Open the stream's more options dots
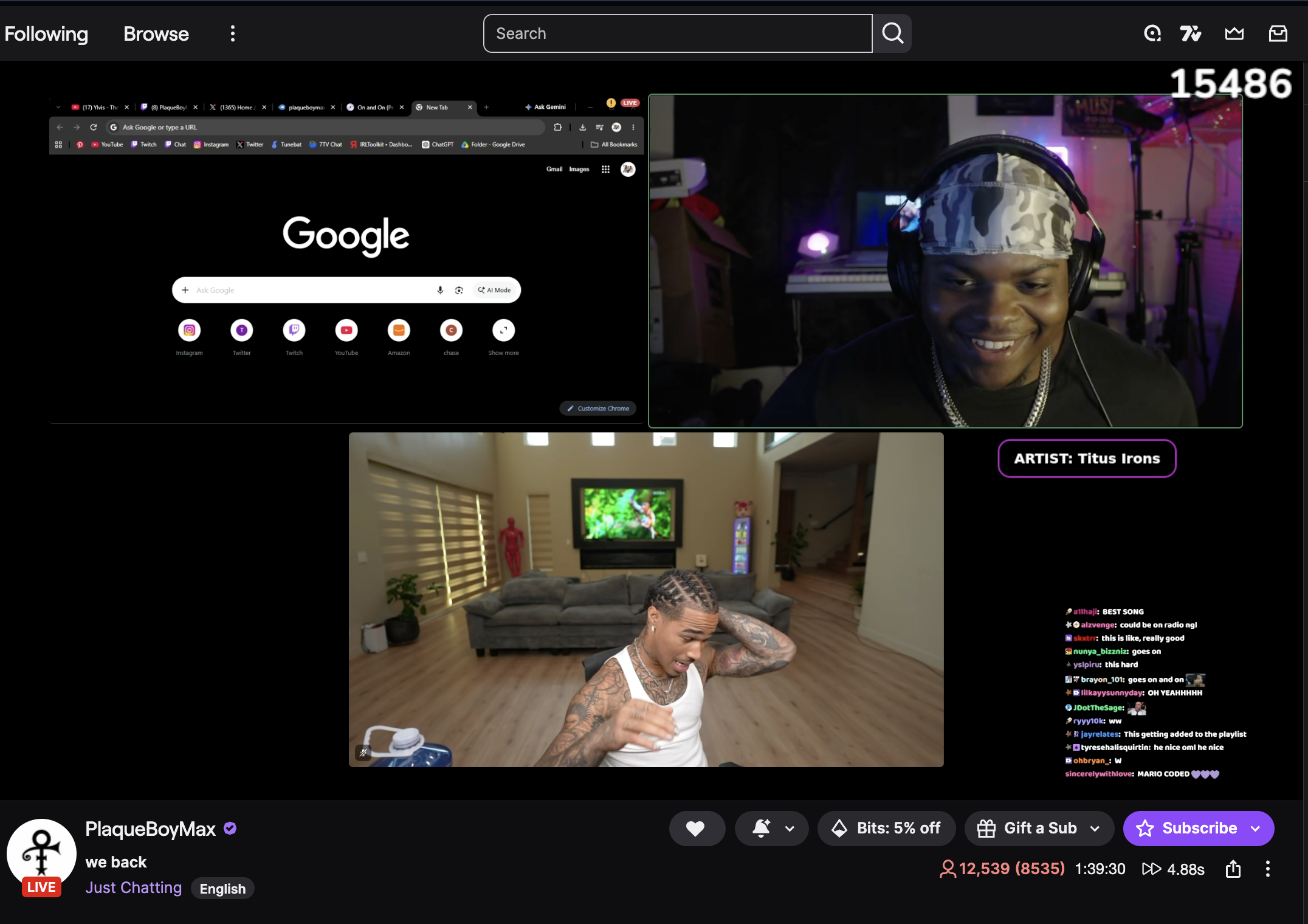The width and height of the screenshot is (1308, 924). point(1268,869)
